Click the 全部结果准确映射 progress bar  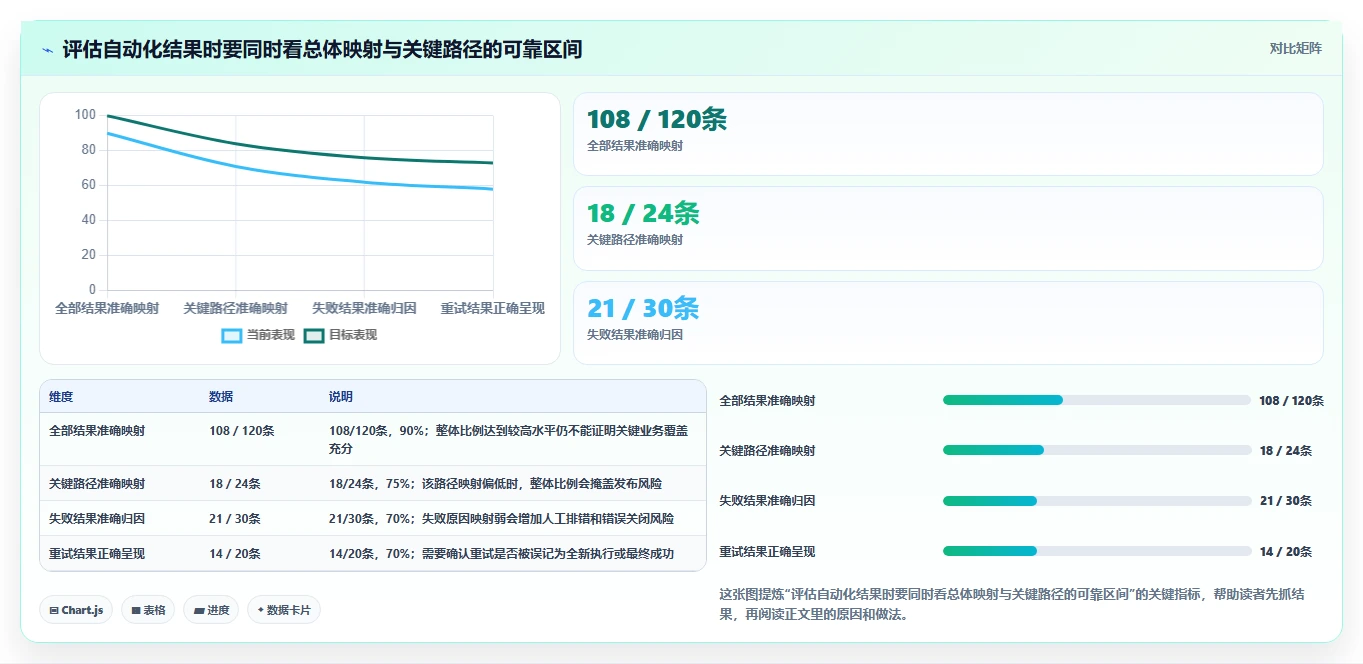pyautogui.click(x=1096, y=400)
